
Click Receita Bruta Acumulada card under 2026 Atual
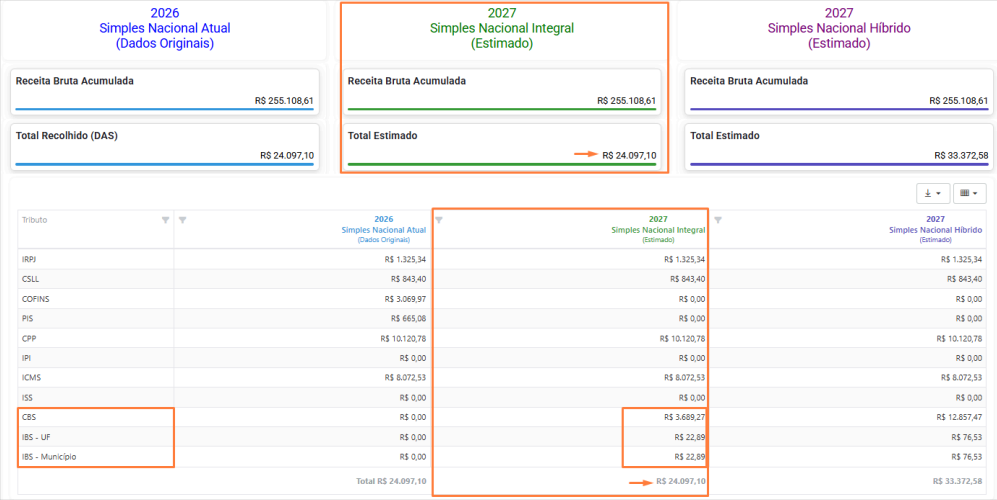click(x=165, y=92)
